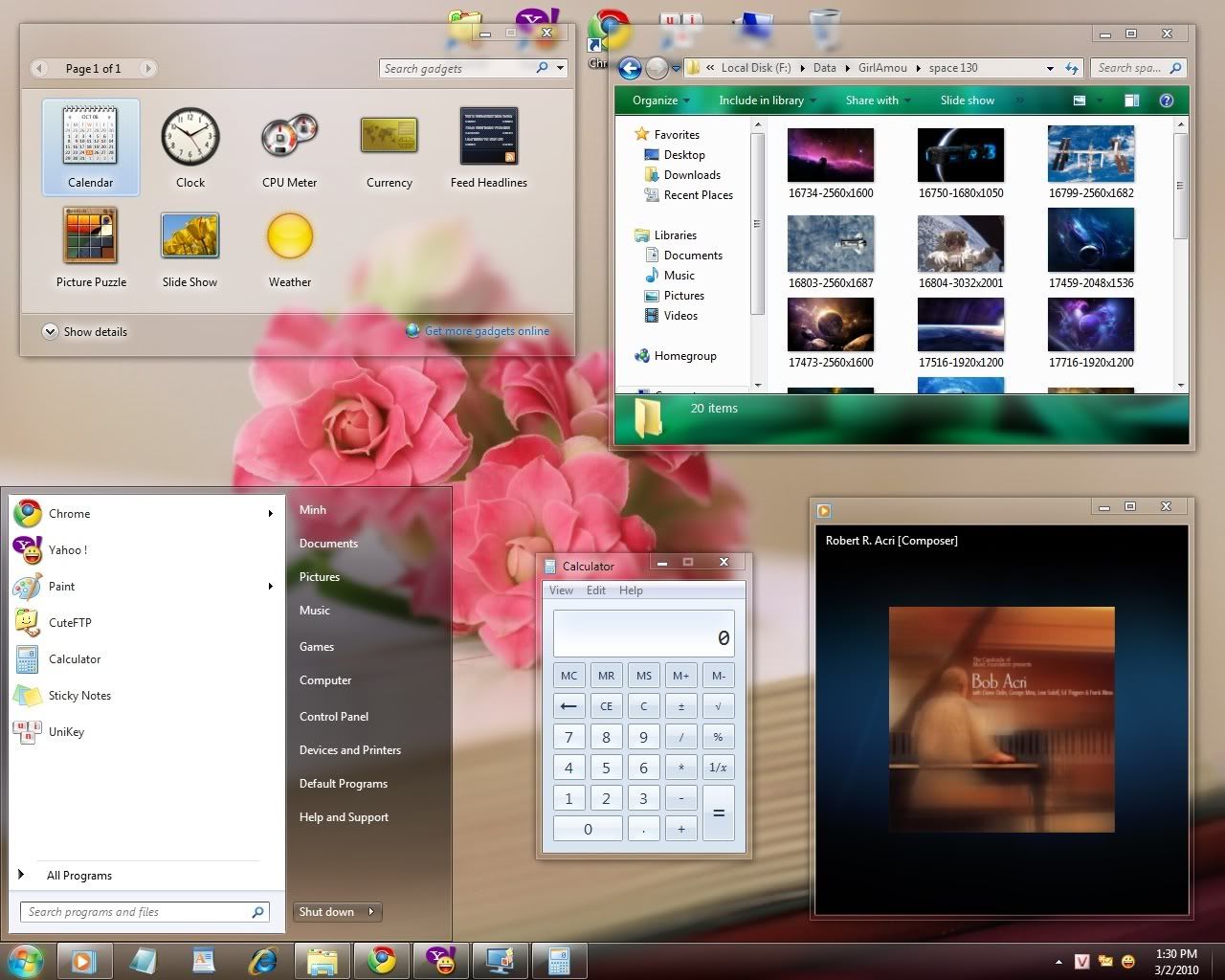Select the Feed Headlines gadget icon
1225x980 pixels.
click(488, 136)
